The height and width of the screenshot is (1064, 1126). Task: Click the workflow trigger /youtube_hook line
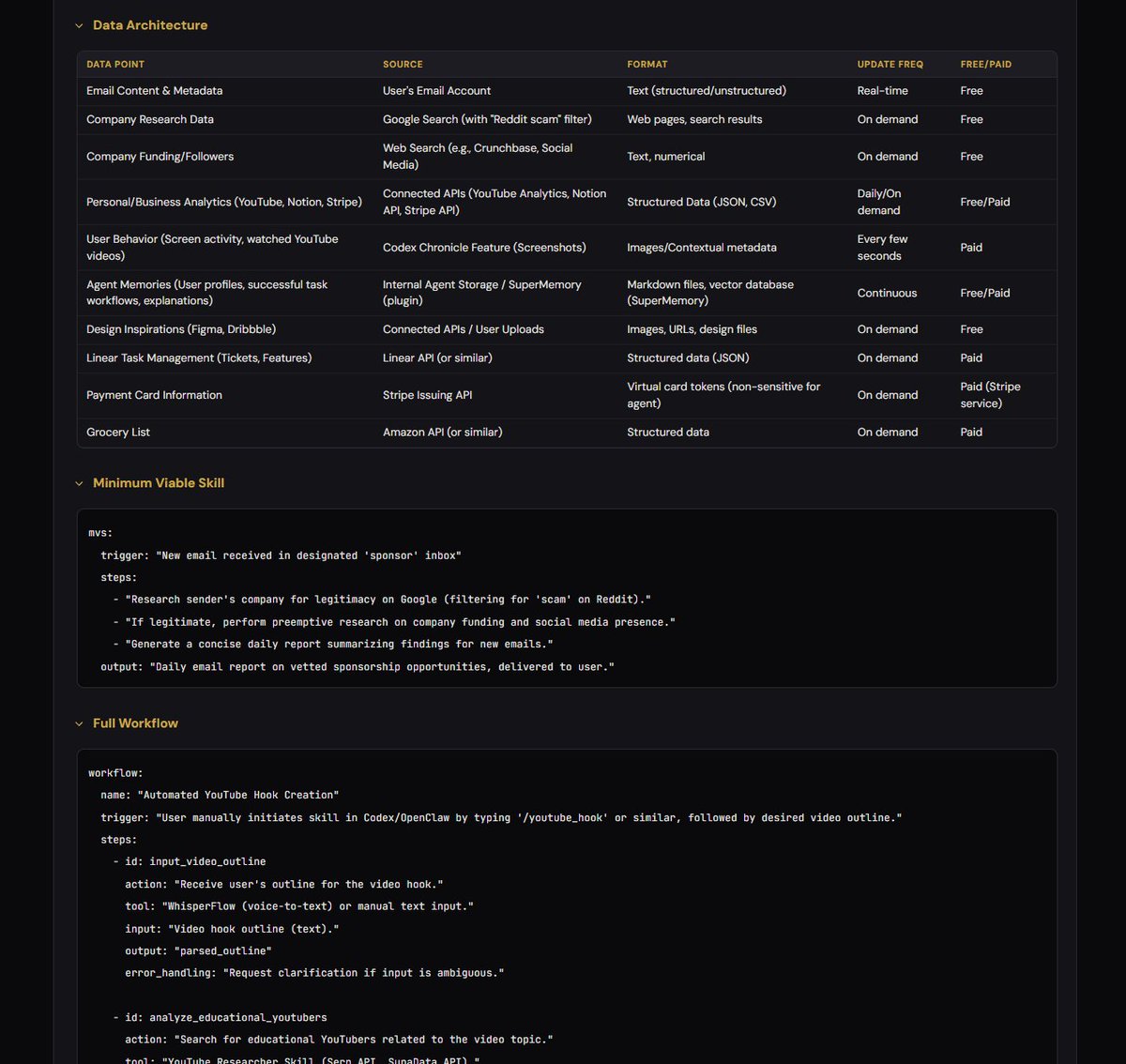pos(501,818)
